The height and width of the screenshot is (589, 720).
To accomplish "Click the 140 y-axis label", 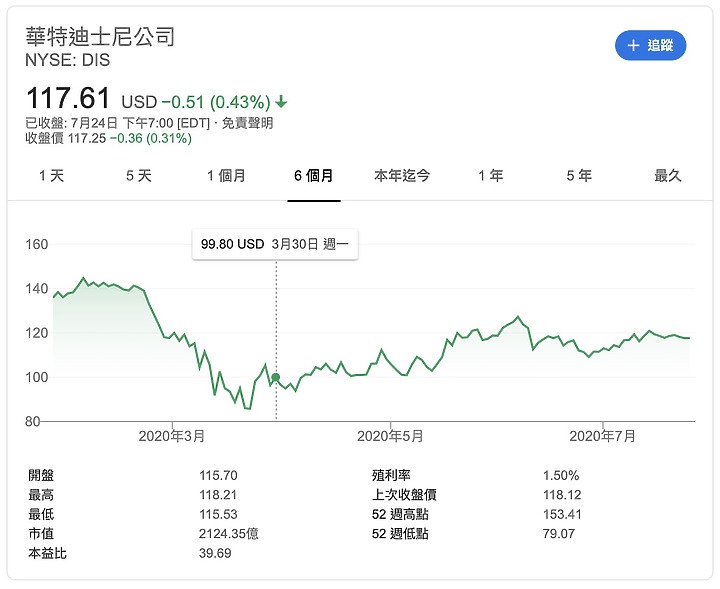I will point(36,289).
